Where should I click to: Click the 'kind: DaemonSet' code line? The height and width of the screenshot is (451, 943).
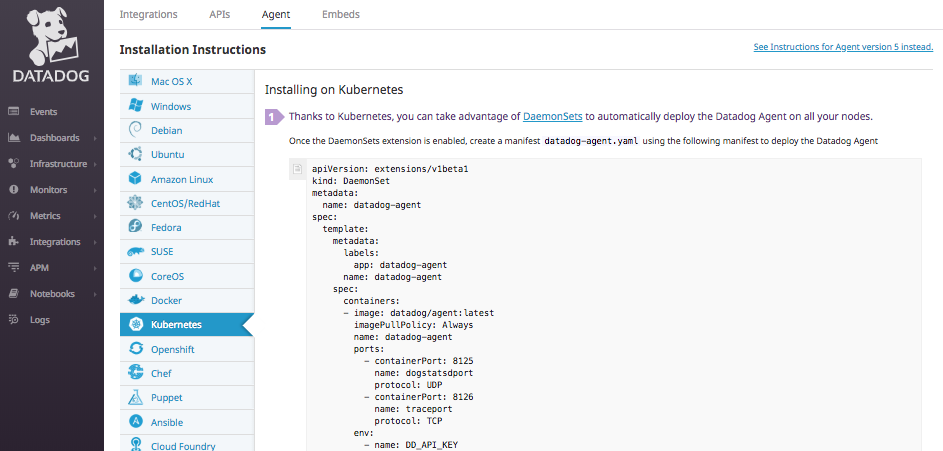pos(351,181)
